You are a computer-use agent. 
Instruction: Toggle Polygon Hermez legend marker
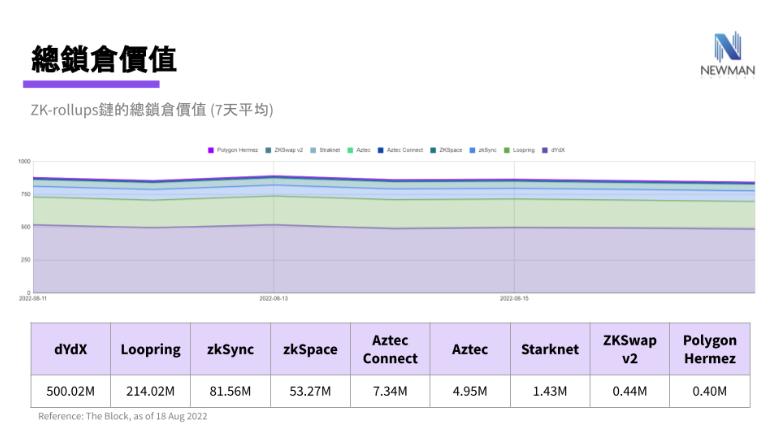click(211, 150)
